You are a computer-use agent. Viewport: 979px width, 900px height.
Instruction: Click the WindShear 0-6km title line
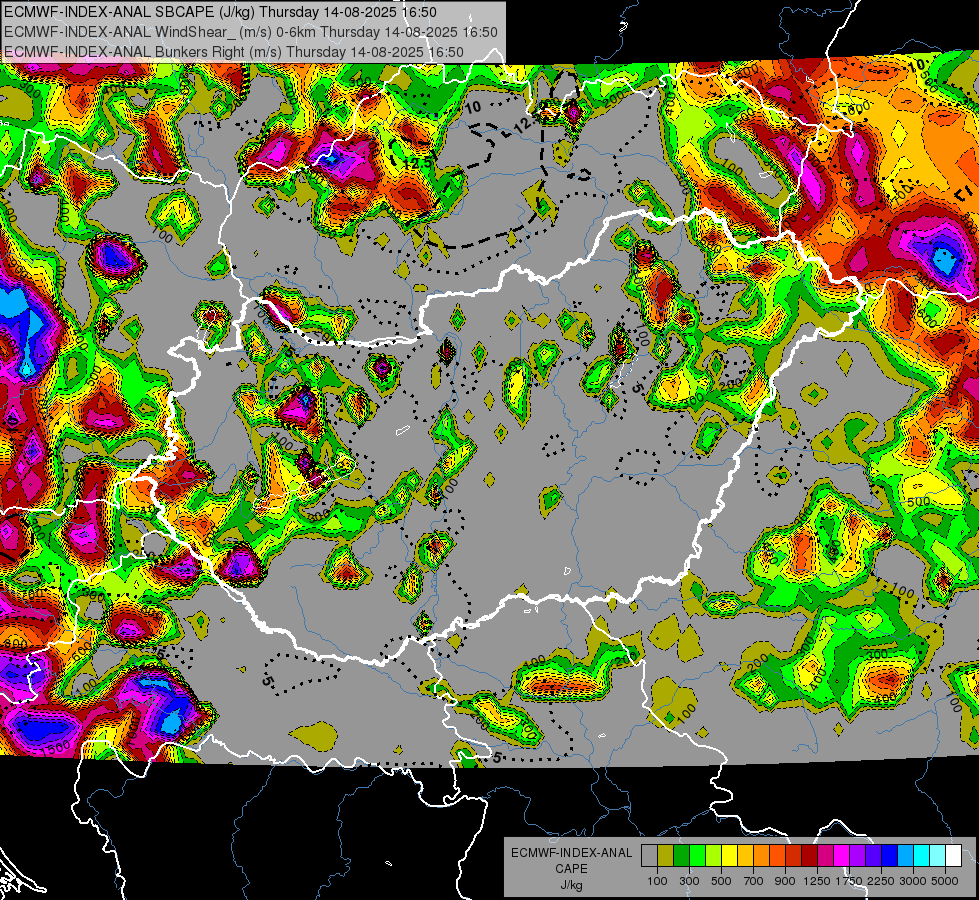click(x=250, y=32)
